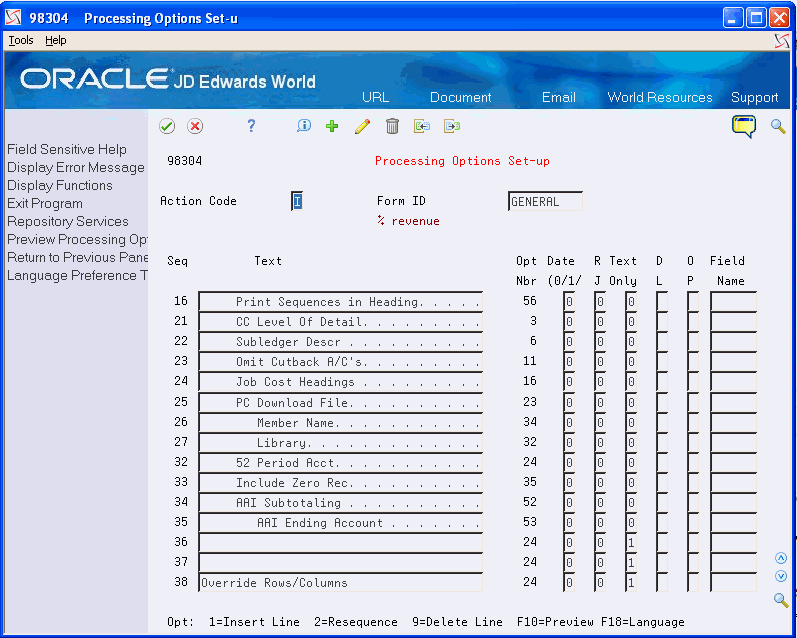Click the Print Sequences in Heading text field
Viewport: 797px width, 638px height.
tap(341, 301)
